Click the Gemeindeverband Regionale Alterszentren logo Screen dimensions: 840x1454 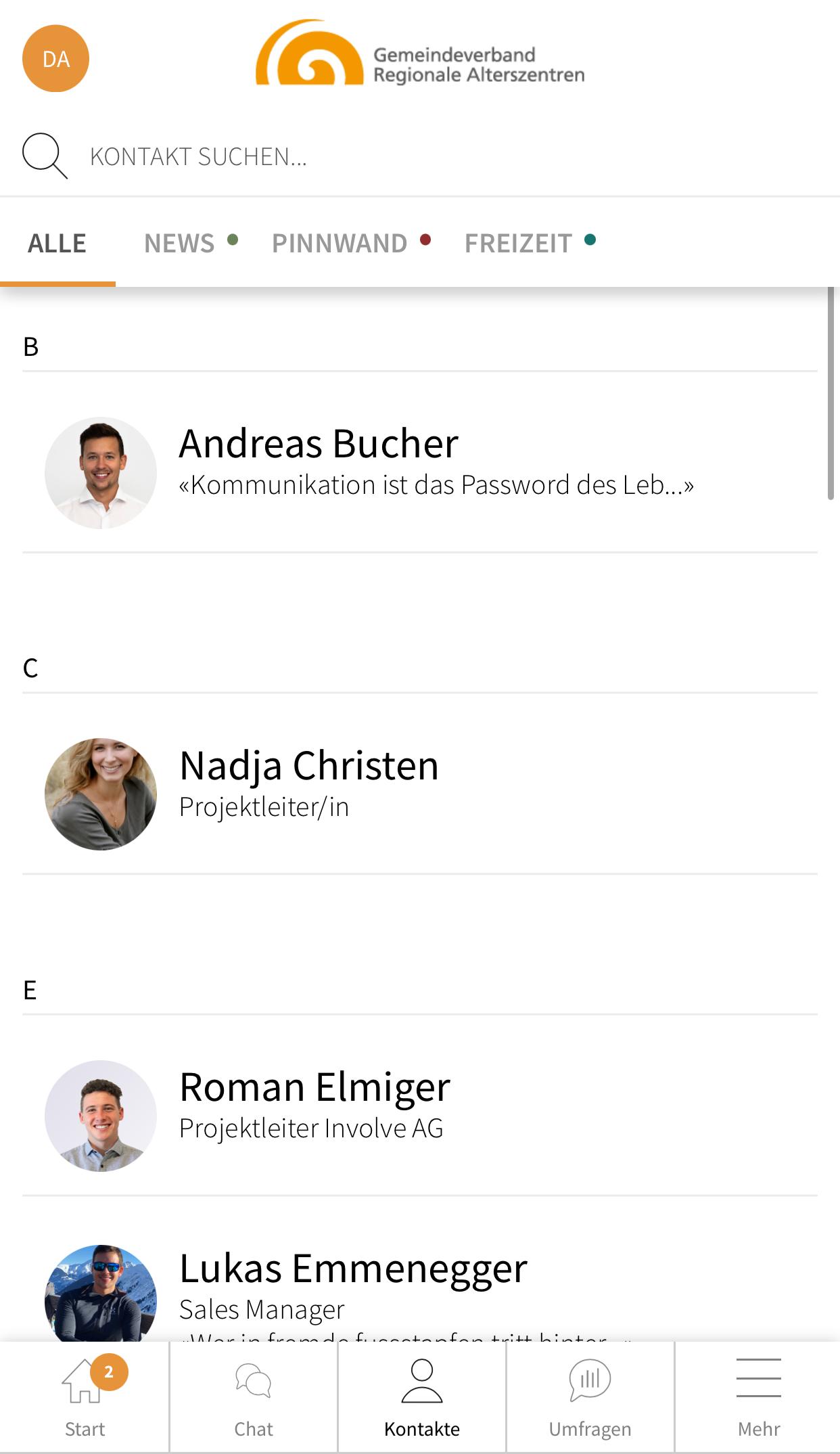(420, 53)
